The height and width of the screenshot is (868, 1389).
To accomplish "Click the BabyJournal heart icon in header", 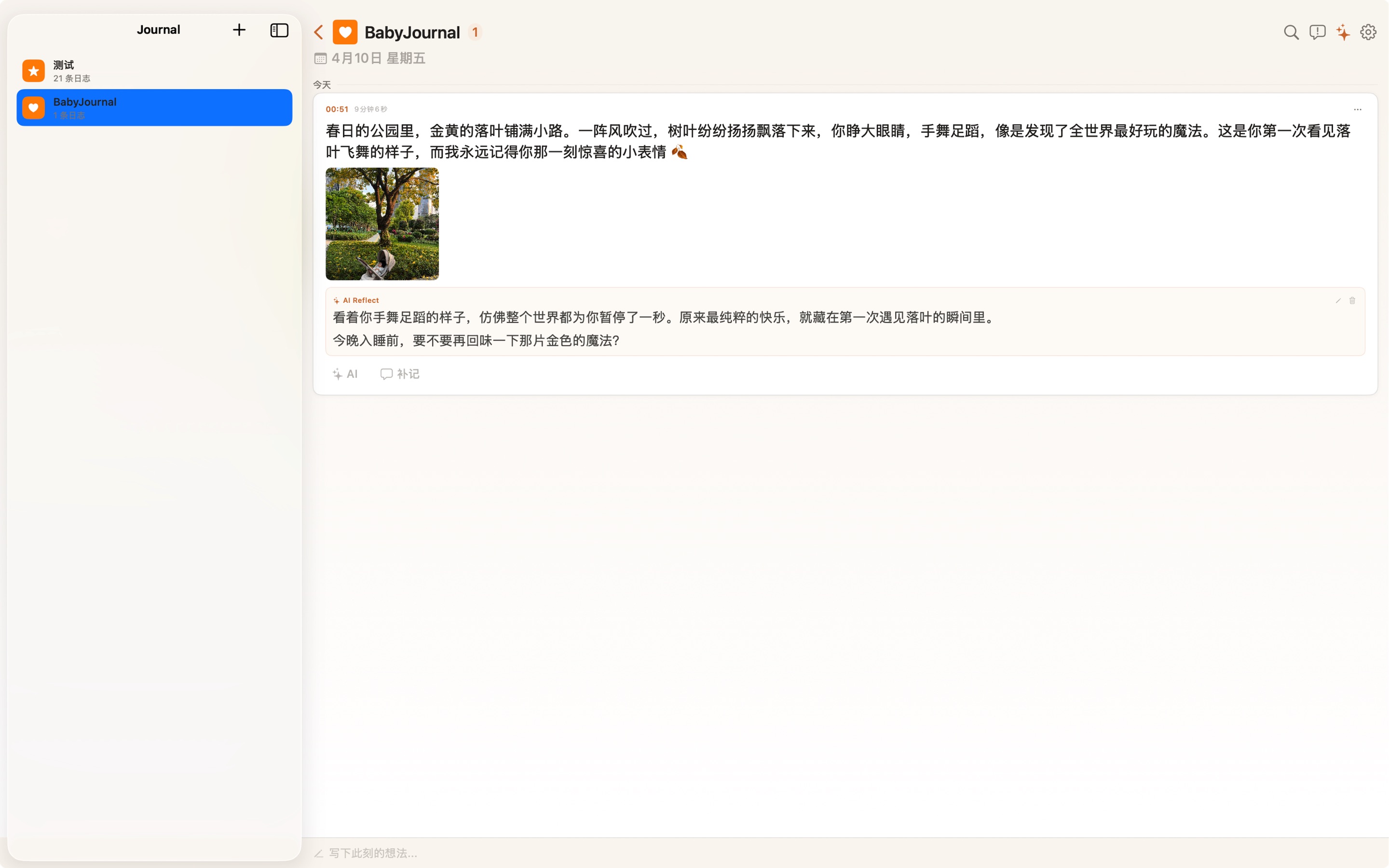I will point(344,31).
